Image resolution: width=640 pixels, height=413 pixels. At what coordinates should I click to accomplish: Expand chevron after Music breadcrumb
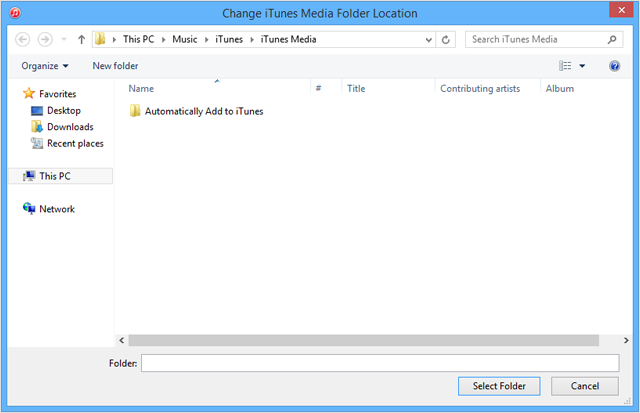[207, 40]
